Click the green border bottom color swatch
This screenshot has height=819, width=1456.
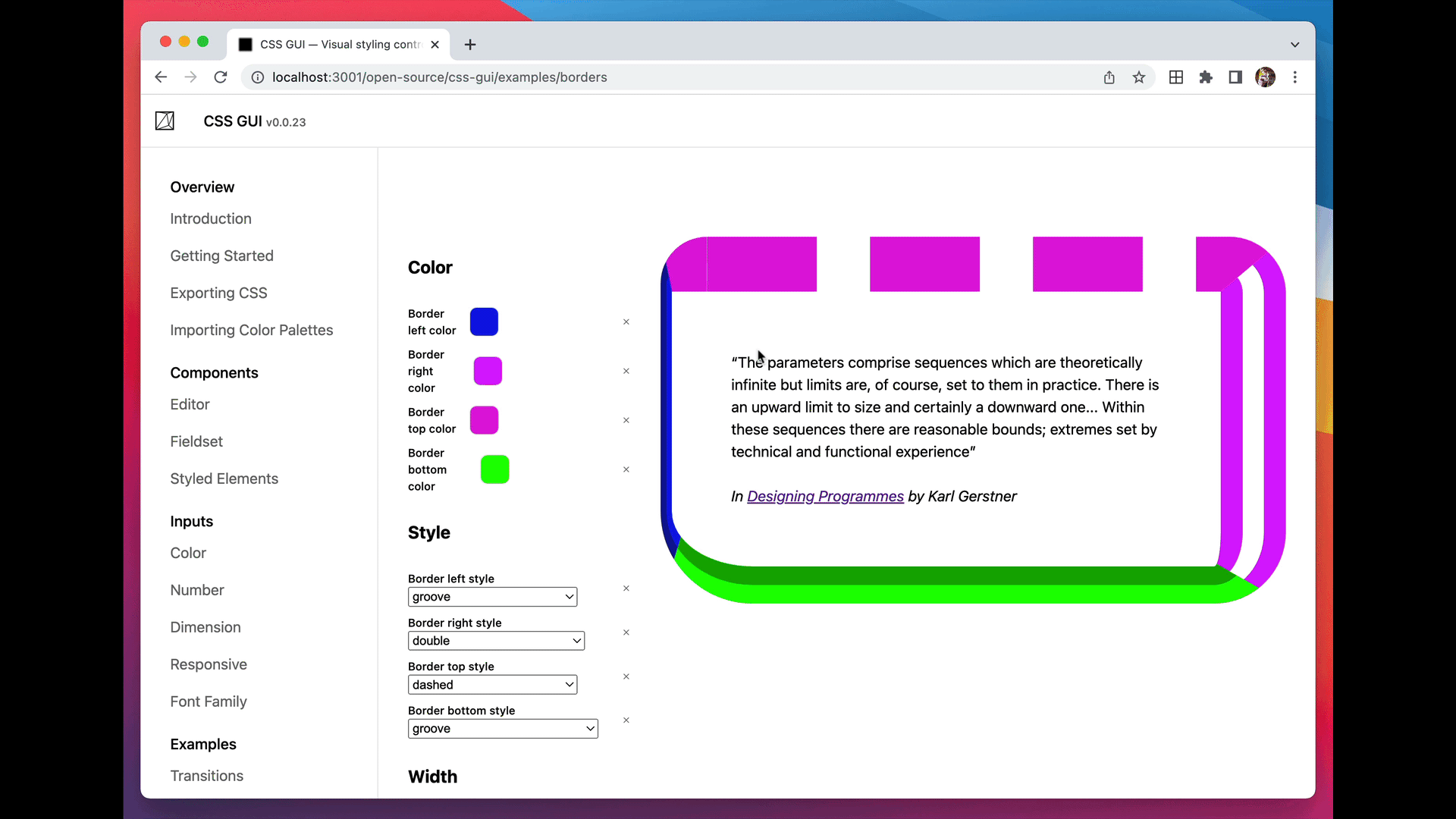click(494, 469)
